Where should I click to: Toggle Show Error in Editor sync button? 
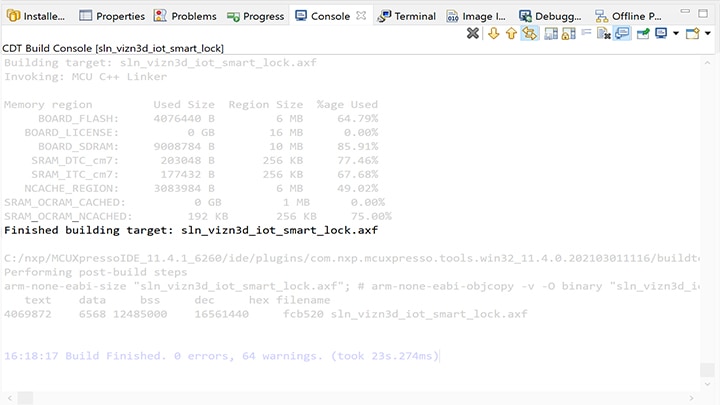point(530,34)
